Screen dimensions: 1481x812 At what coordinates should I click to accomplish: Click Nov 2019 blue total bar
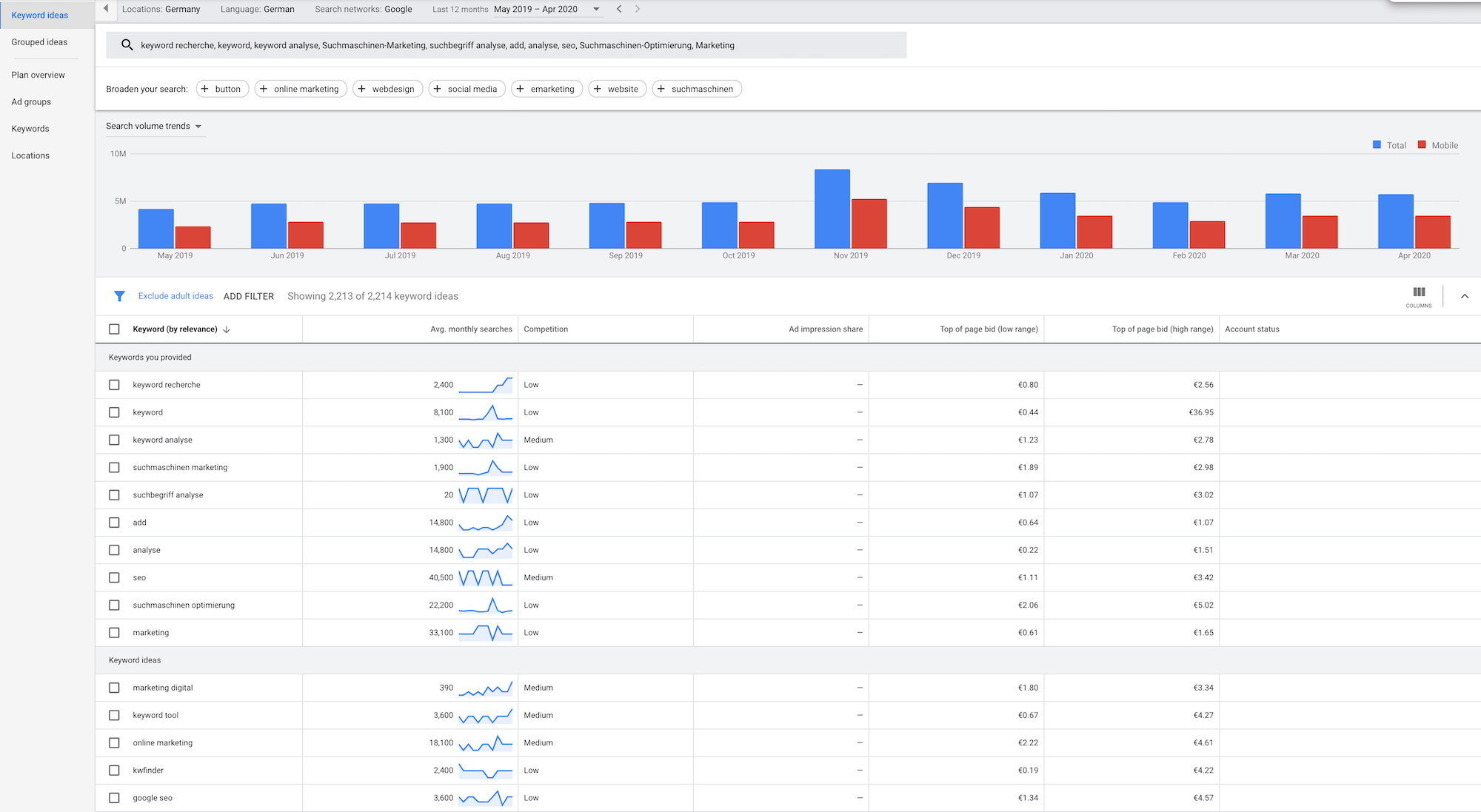click(832, 209)
